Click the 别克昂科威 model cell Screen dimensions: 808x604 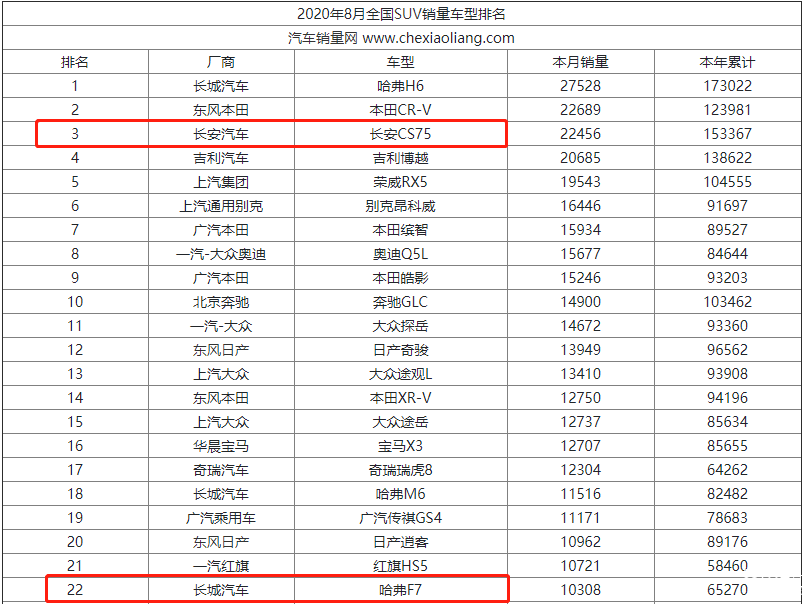[400, 206]
